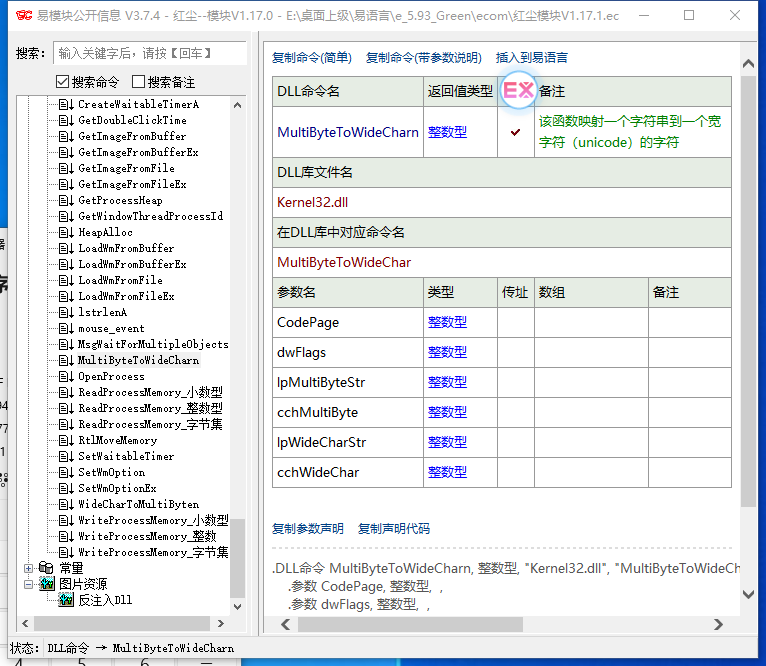Select ReadProcessMemory_字节集 tree item
The image size is (766, 666).
click(150, 424)
